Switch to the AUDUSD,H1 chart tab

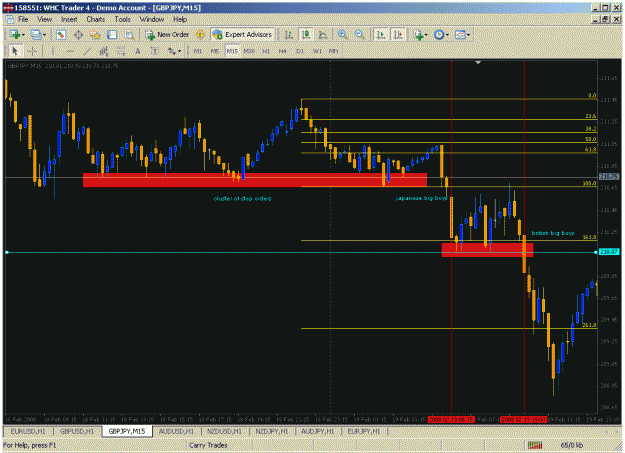(x=176, y=431)
